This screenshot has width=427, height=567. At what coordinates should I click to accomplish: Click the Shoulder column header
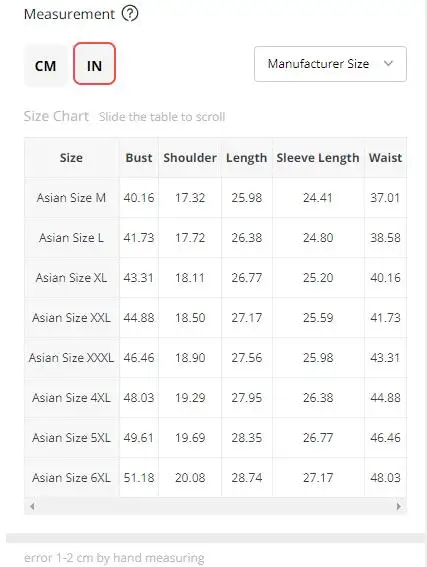coord(190,158)
